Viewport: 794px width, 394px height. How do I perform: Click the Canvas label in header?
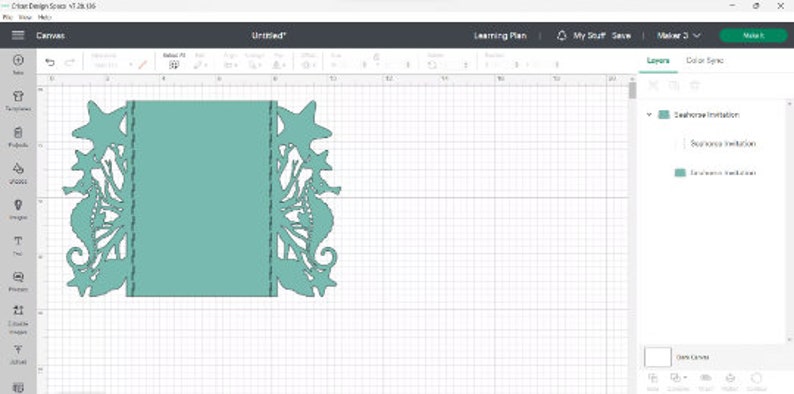pyautogui.click(x=50, y=35)
